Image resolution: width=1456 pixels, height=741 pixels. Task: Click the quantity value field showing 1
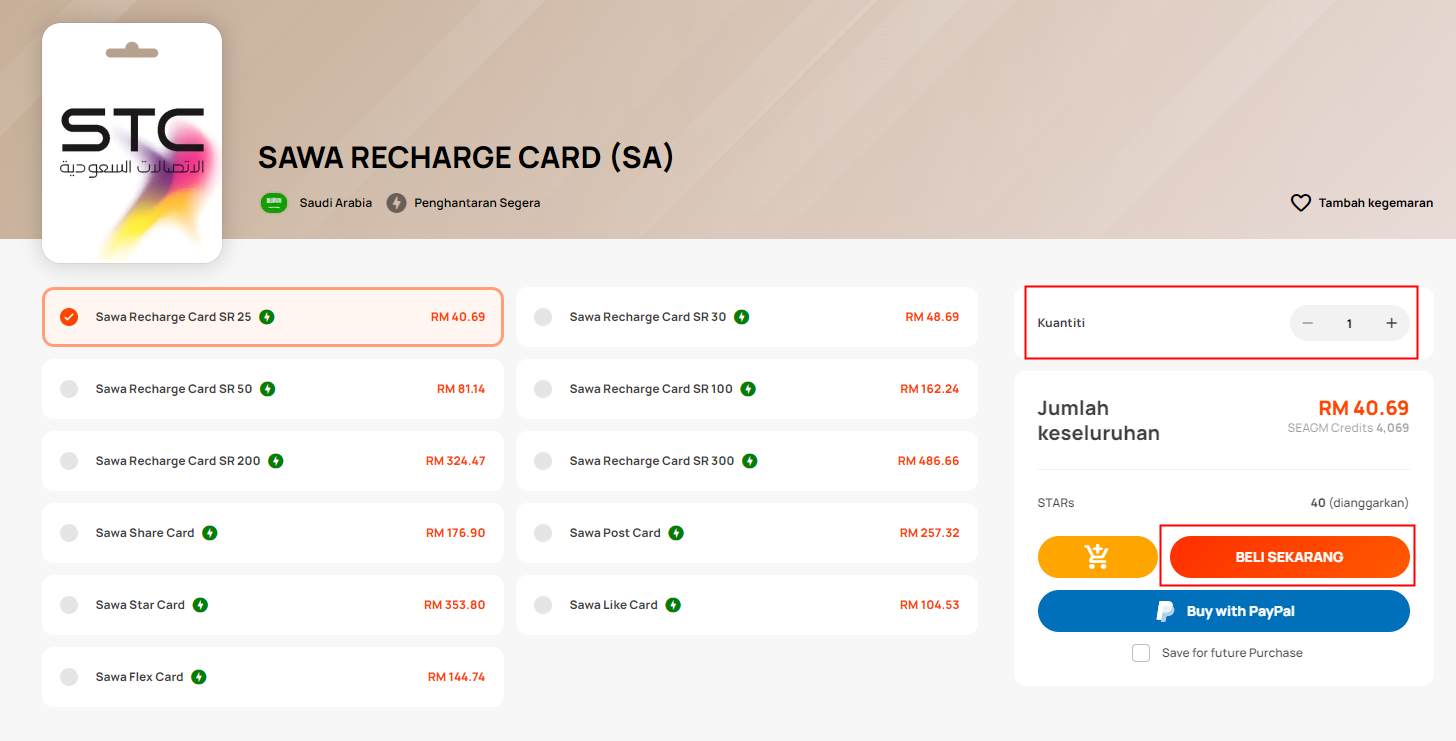pyautogui.click(x=1349, y=323)
